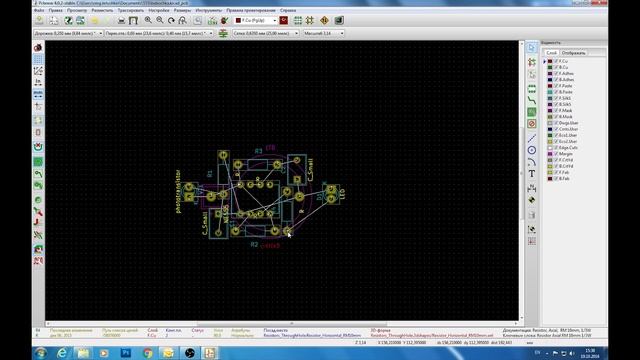
Task: Toggle grid display in left toolbar
Action: click(38, 60)
